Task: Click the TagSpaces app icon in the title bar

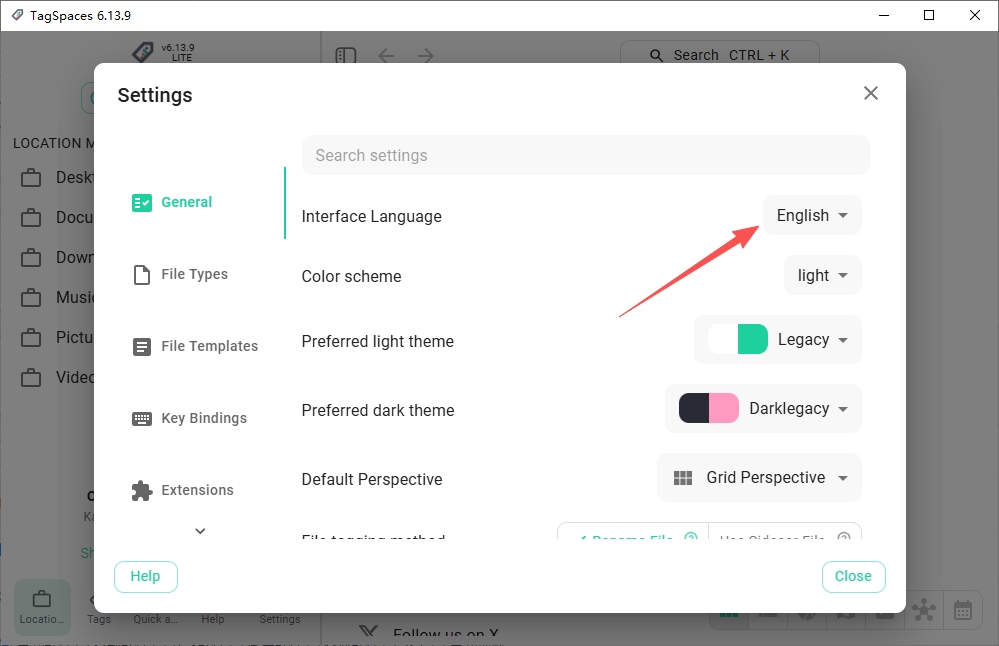Action: [x=17, y=15]
